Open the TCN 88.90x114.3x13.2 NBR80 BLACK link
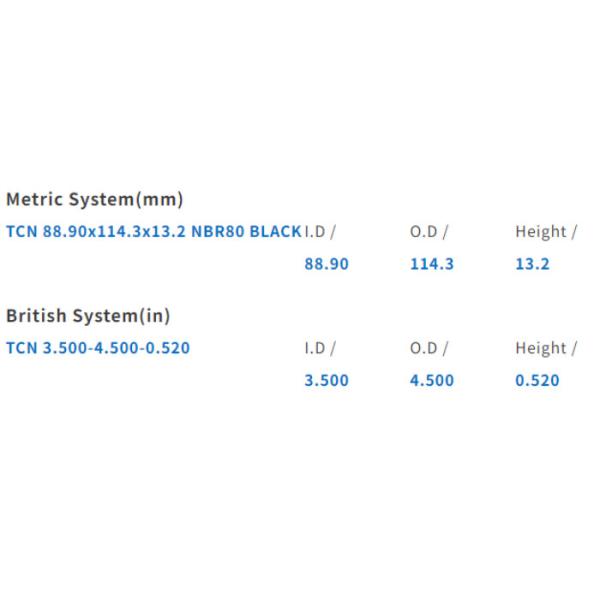Screen dimensions: 600x600 tap(153, 232)
